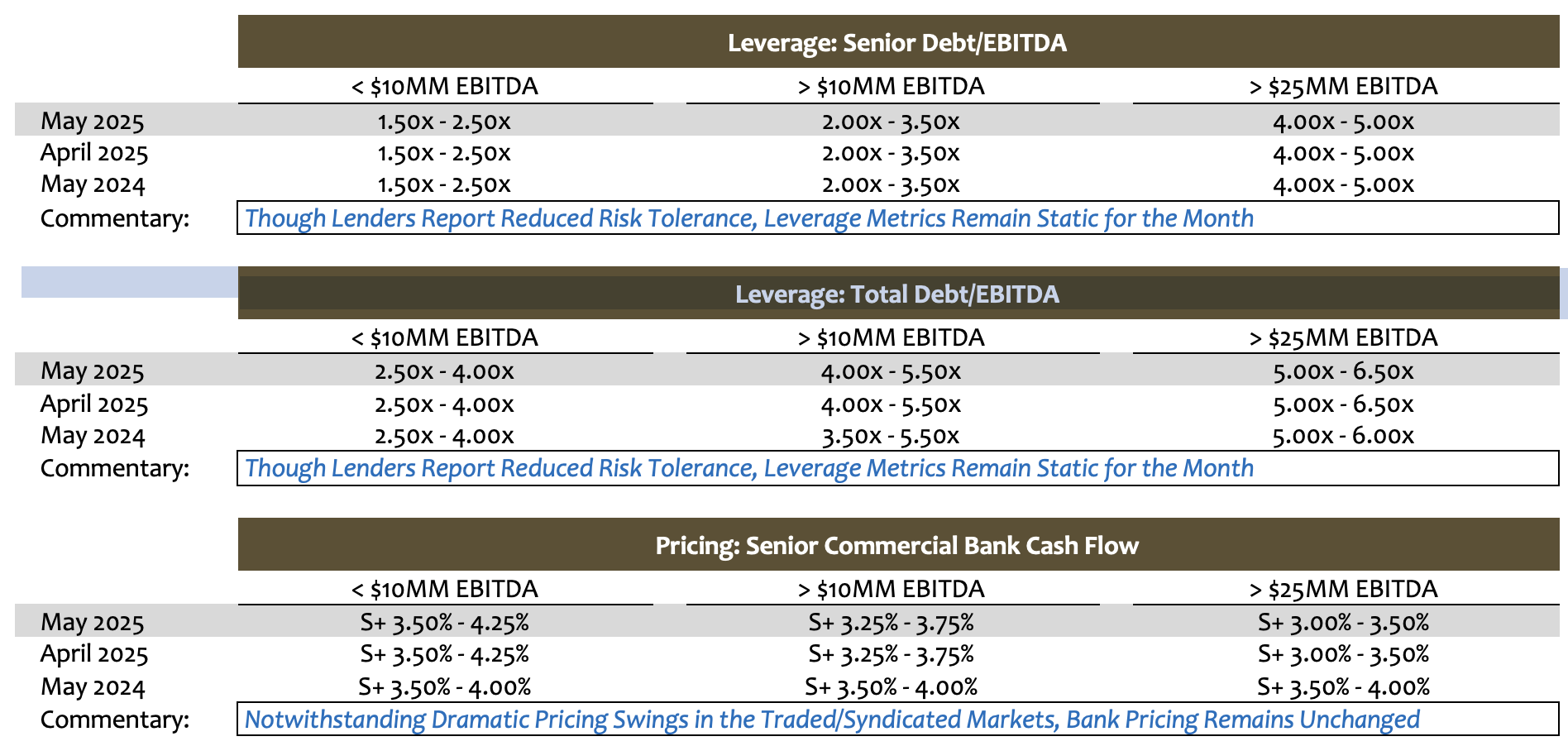This screenshot has width=1568, height=746.
Task: Select the Senior Debt commentary text box
Action: click(898, 218)
